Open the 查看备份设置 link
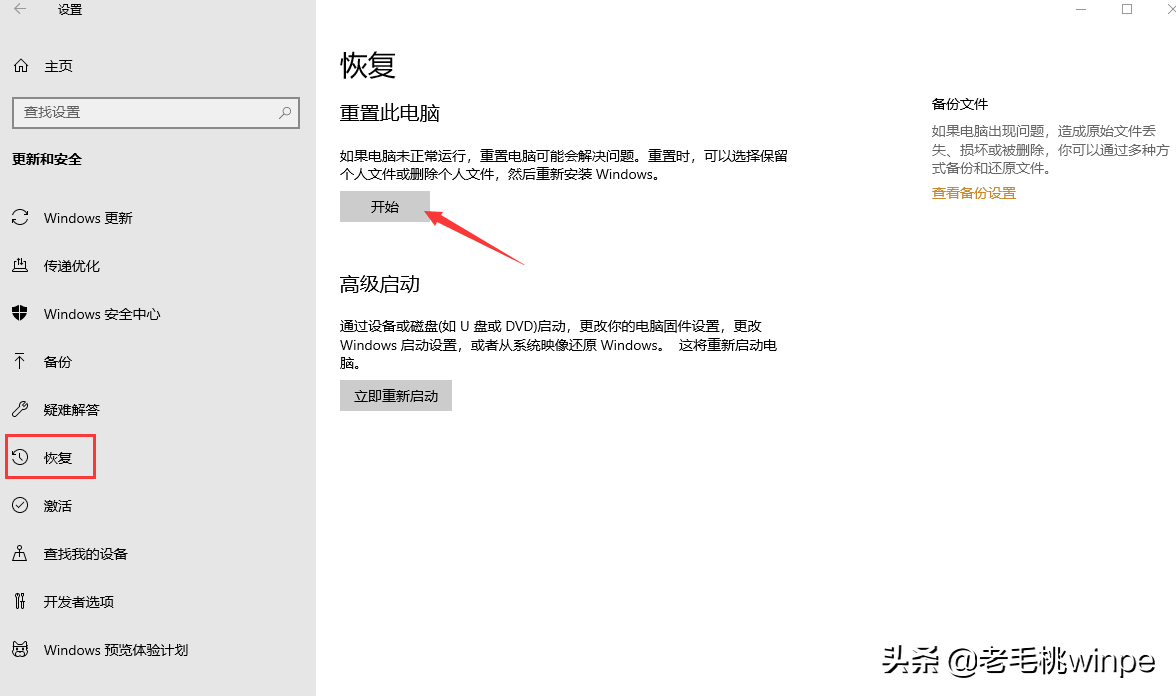This screenshot has width=1176, height=696. (974, 193)
